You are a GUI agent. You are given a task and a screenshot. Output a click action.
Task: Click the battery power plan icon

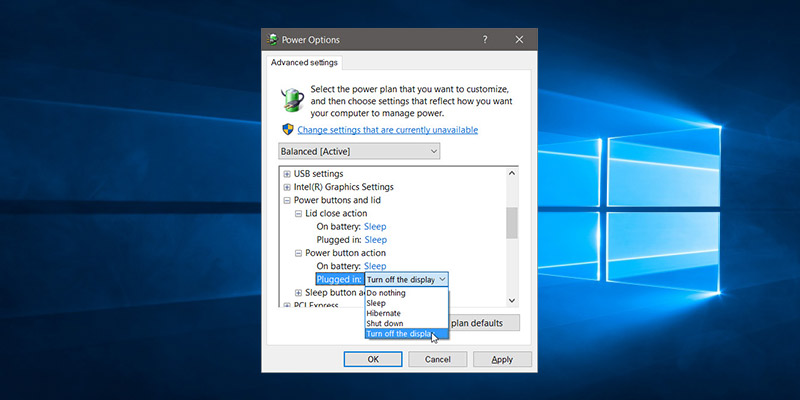(293, 100)
